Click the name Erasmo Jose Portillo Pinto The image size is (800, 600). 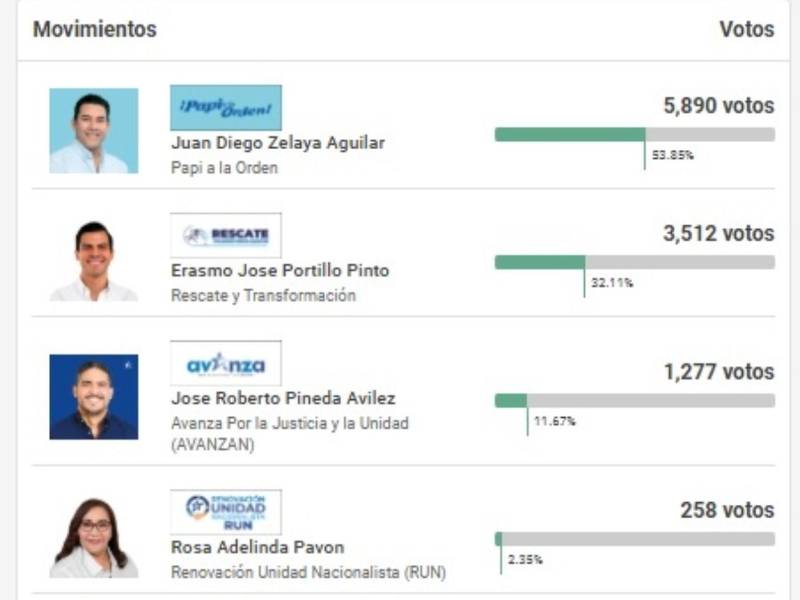point(280,271)
